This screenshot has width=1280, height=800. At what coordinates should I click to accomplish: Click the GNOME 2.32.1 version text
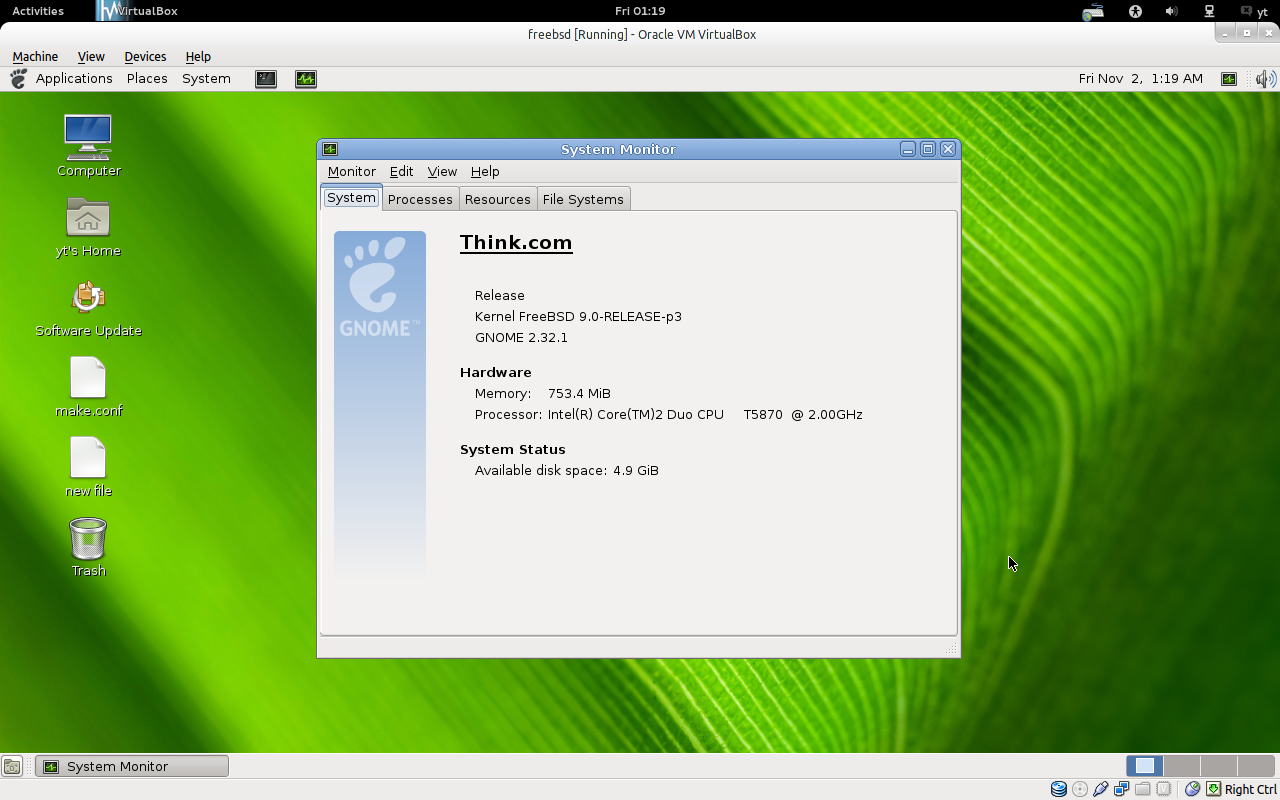(521, 338)
